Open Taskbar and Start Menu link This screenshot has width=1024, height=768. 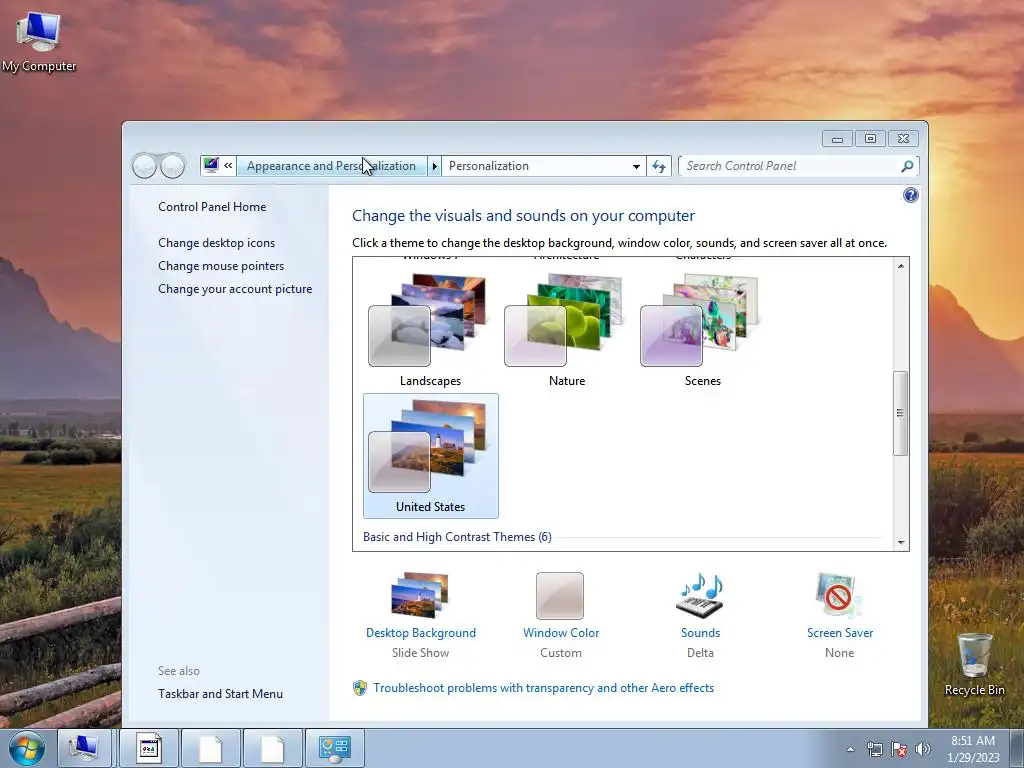click(220, 694)
